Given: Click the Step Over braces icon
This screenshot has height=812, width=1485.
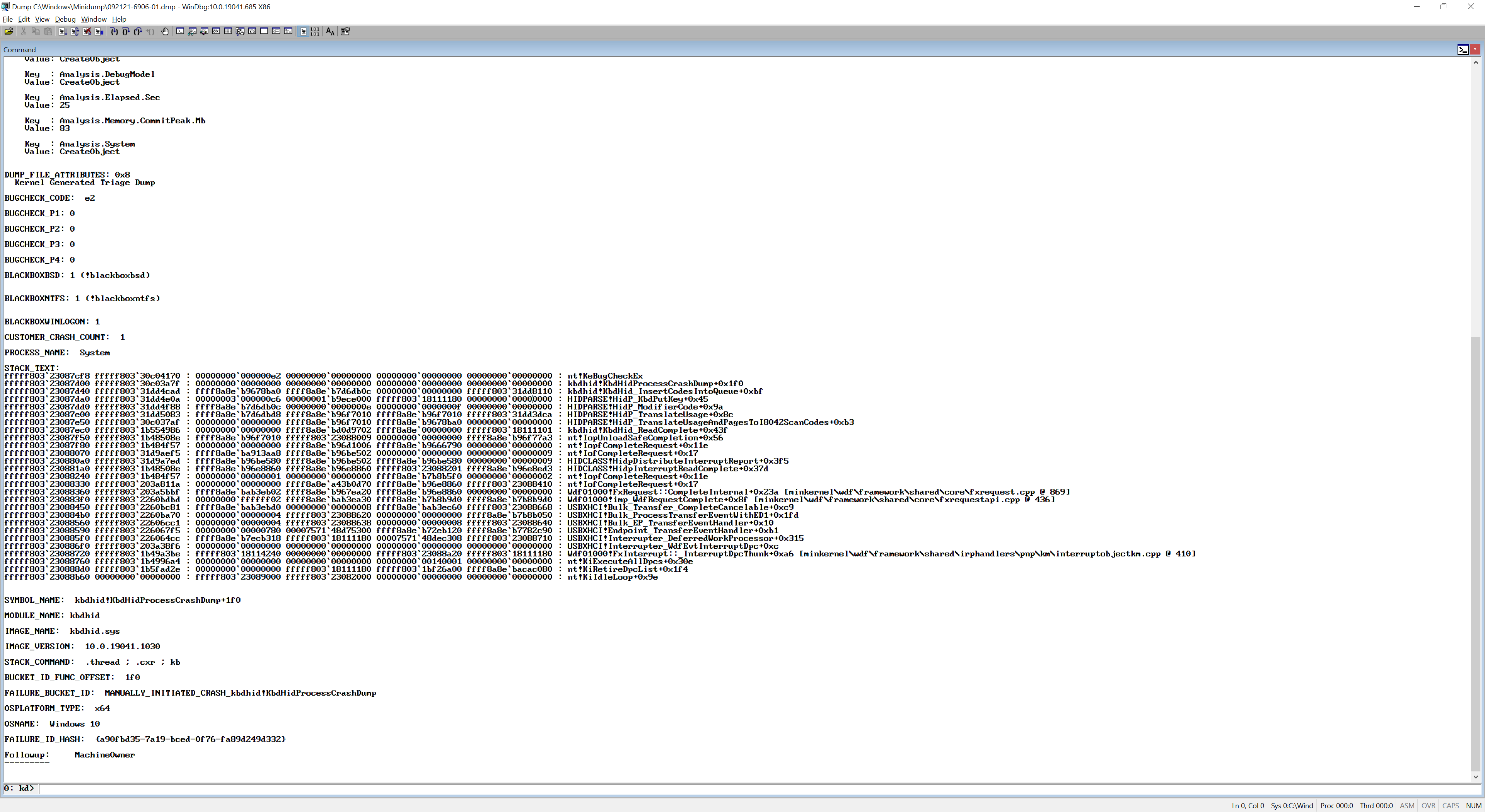Looking at the screenshot, I should (126, 32).
